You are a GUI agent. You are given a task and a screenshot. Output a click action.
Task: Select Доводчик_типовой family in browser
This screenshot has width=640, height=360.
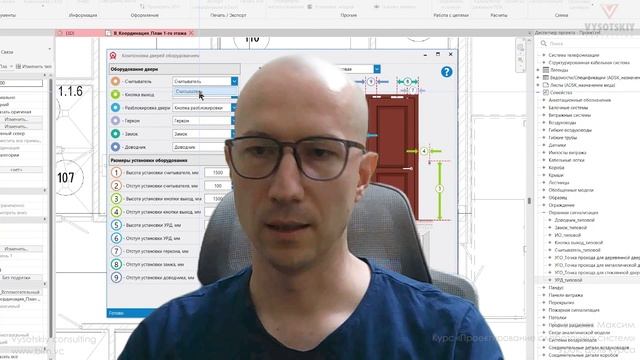[x=574, y=220]
